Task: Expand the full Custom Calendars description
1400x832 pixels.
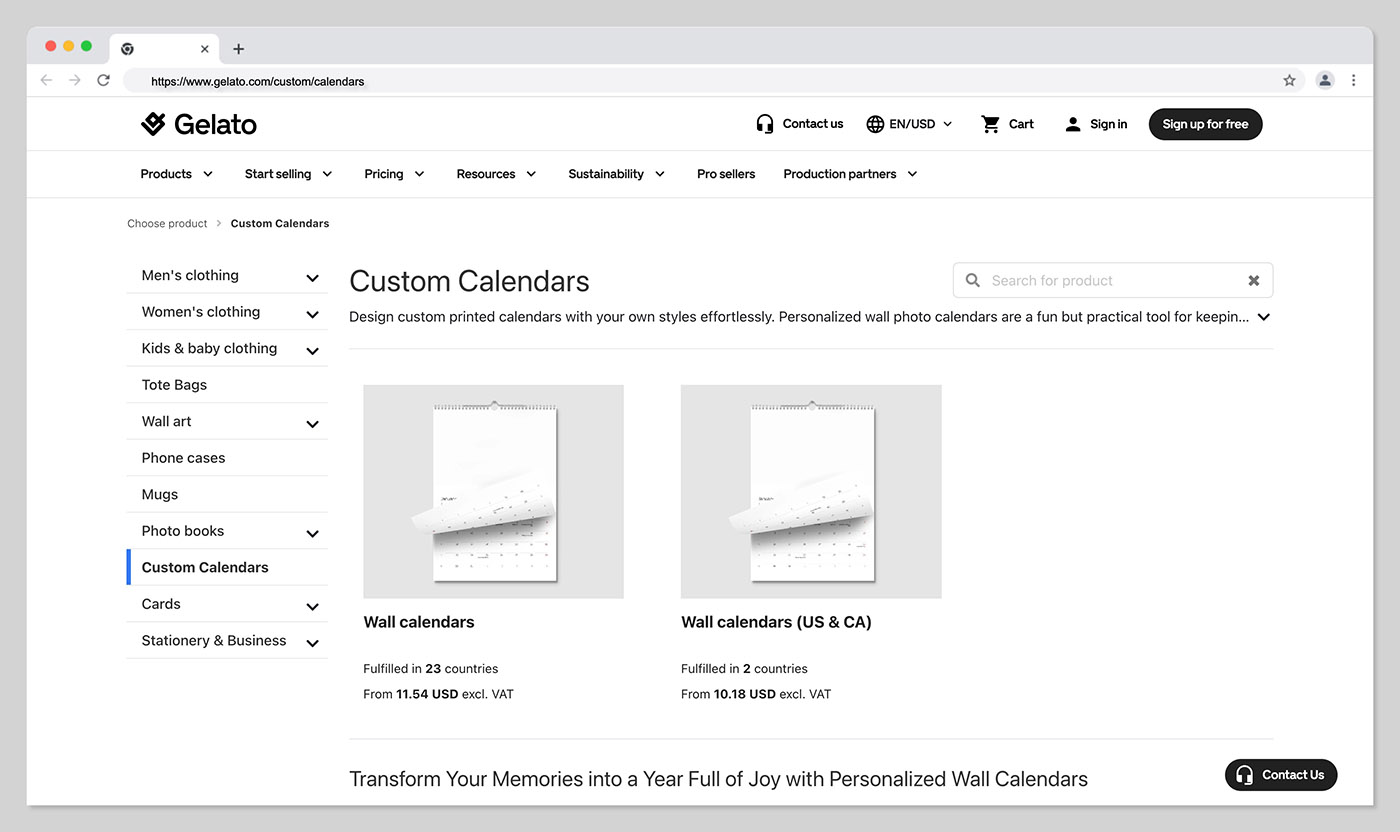Action: (1264, 317)
